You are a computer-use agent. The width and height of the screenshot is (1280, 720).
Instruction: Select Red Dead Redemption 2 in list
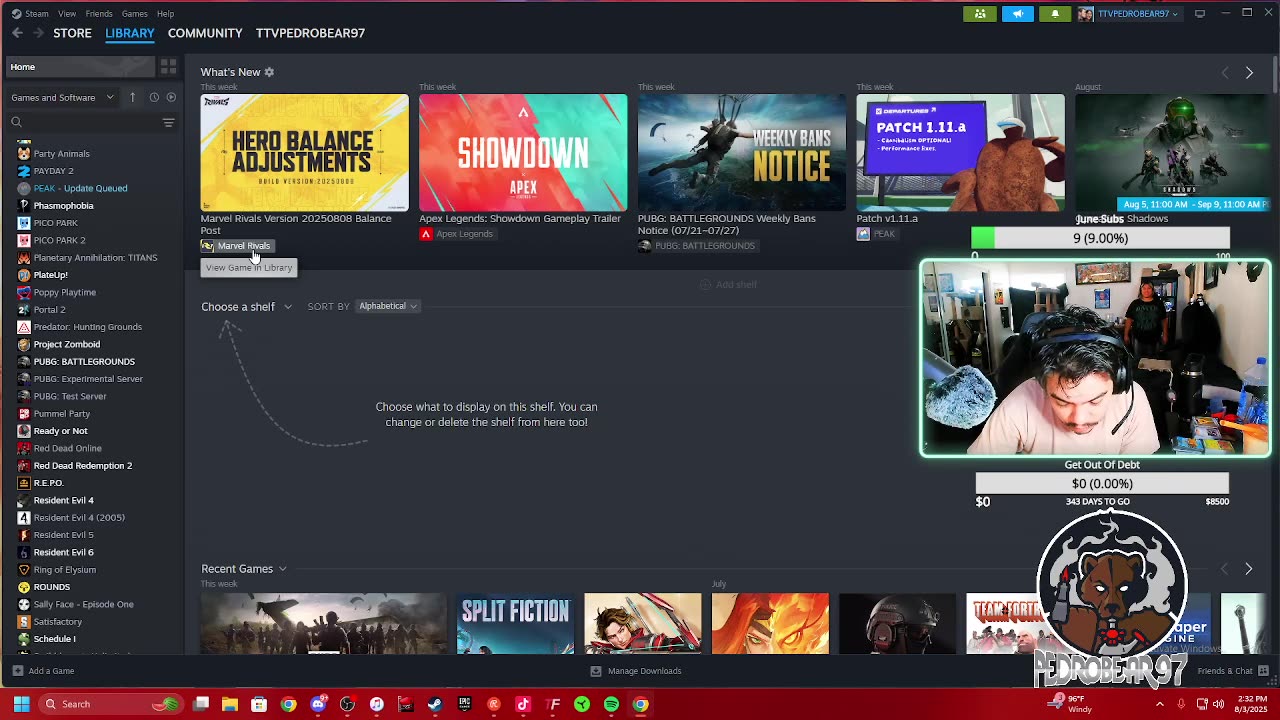point(82,466)
